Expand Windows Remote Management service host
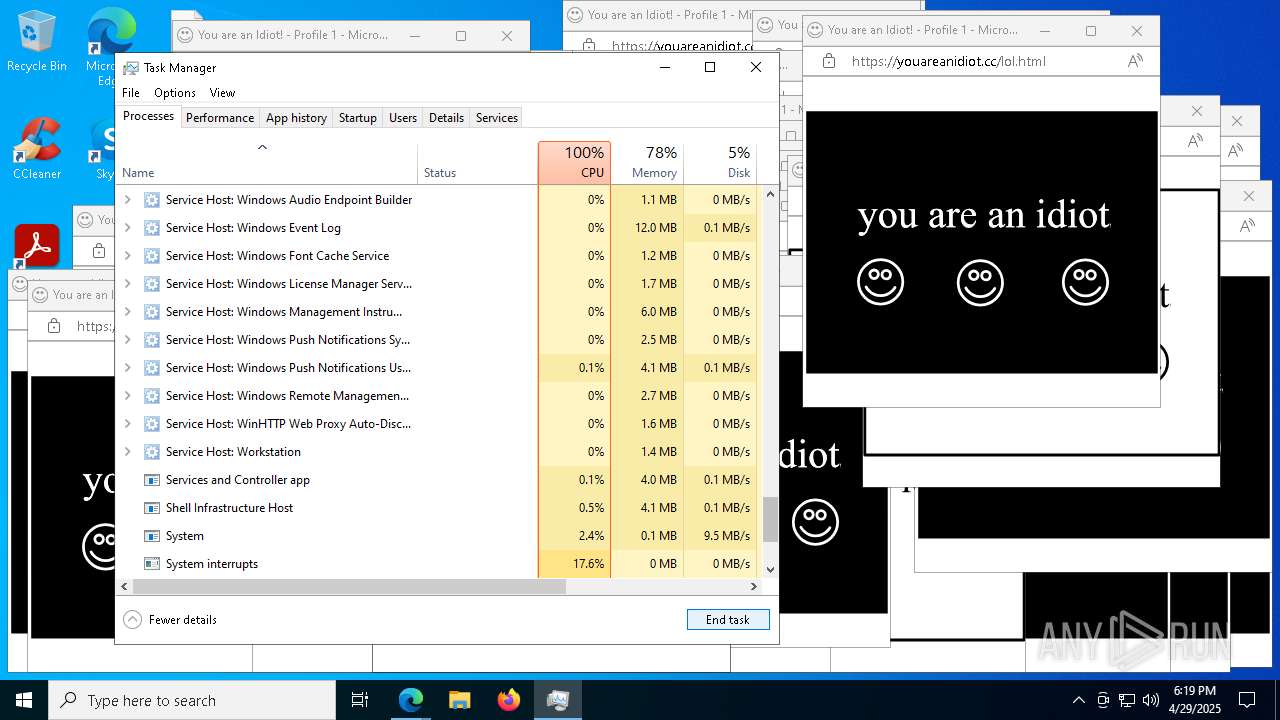Image resolution: width=1280 pixels, height=720 pixels. pyautogui.click(x=127, y=396)
